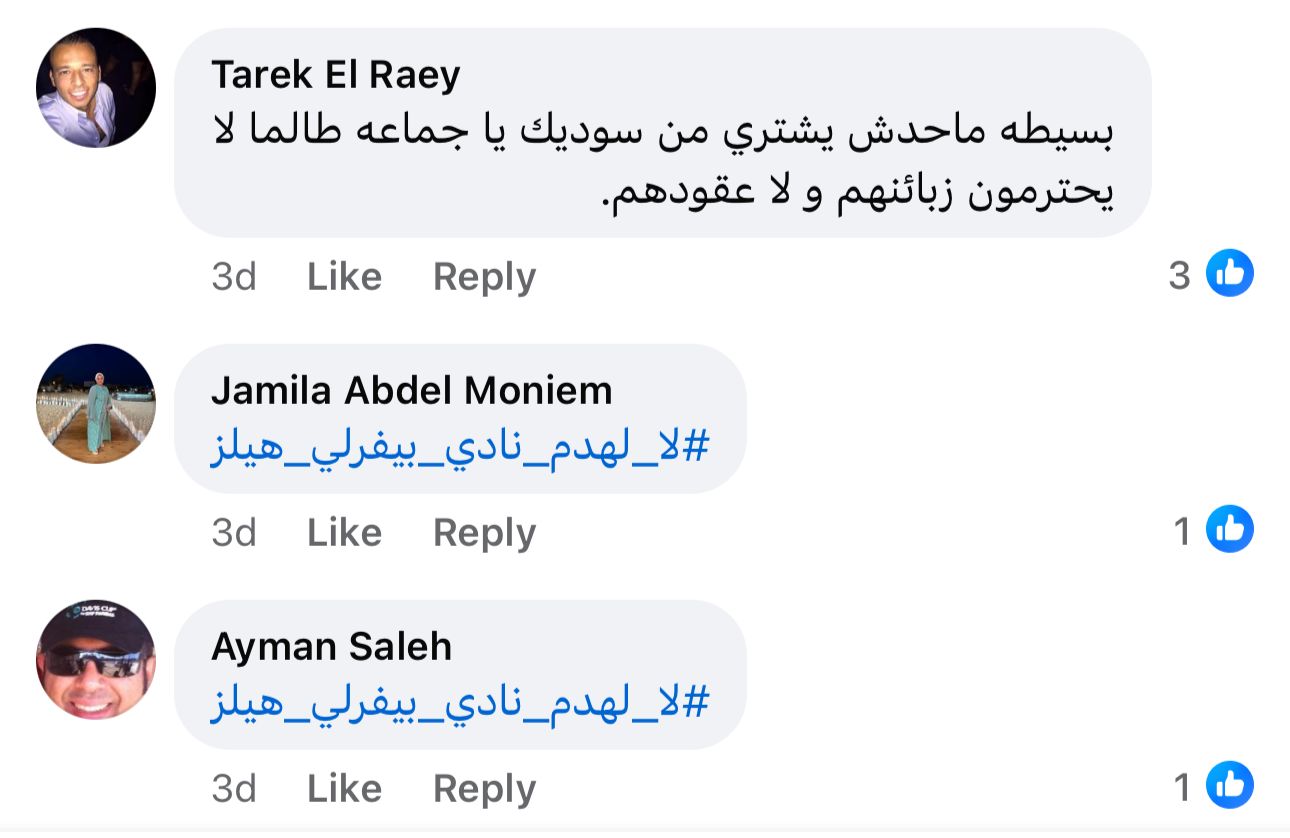Open Jamila Abdel Moniem's profile picture
The height and width of the screenshot is (838, 1290).
[x=96, y=403]
